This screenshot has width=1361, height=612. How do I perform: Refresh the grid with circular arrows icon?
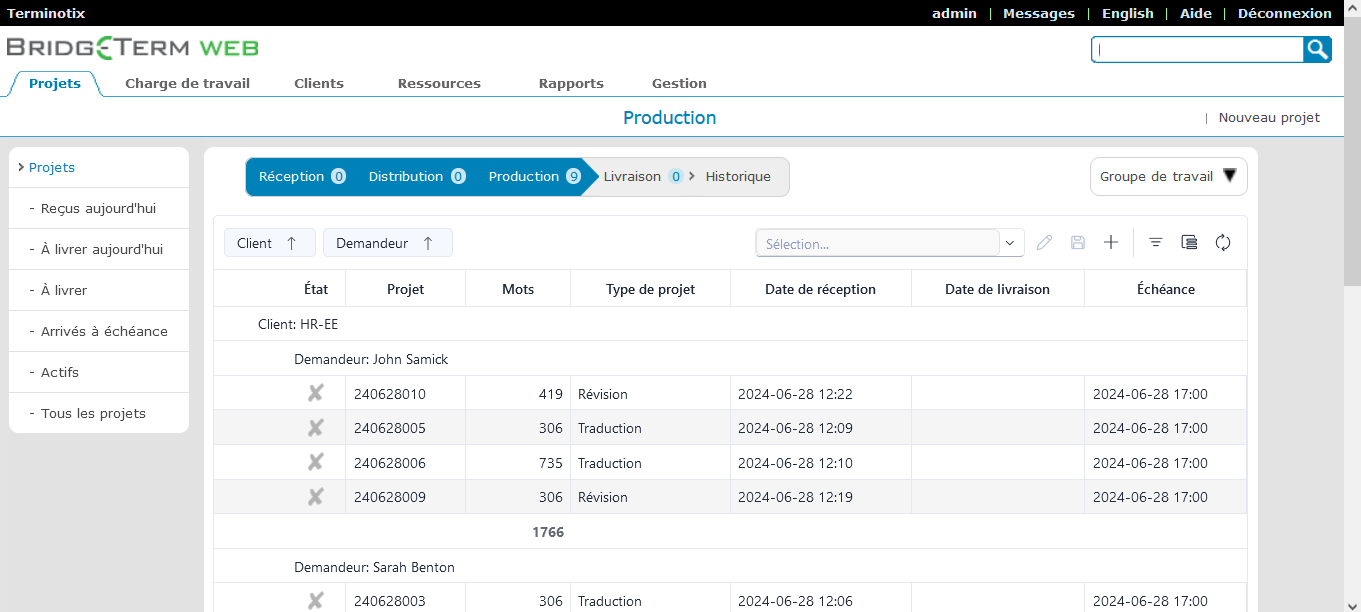pyautogui.click(x=1222, y=242)
